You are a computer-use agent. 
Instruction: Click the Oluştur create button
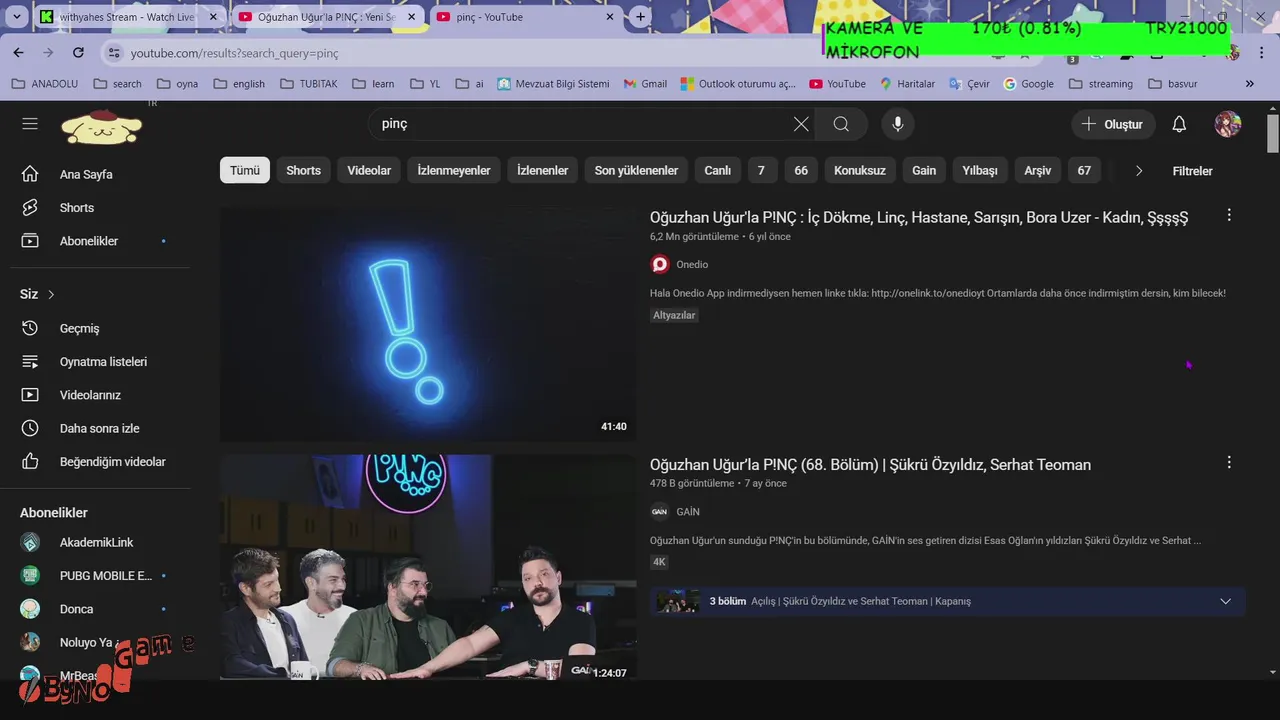pos(1113,124)
